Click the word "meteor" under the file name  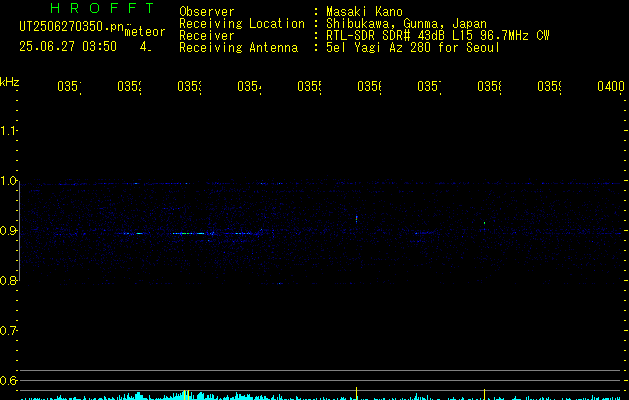coord(145,32)
